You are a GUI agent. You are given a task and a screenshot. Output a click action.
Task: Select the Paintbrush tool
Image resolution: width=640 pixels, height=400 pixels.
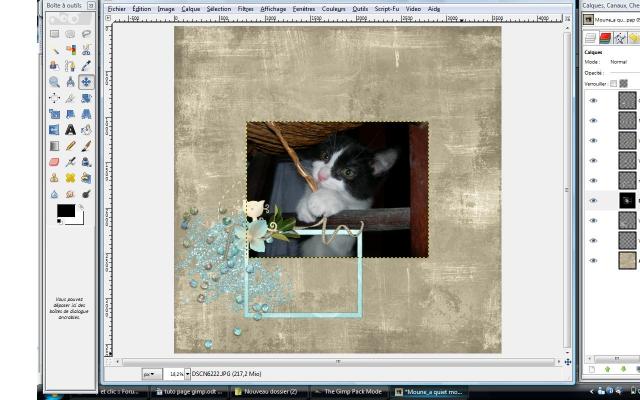86,146
